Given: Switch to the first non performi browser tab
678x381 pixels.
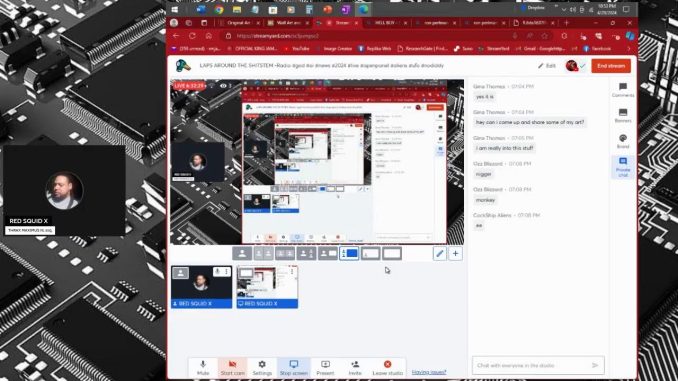Looking at the screenshot, I should click(435, 22).
